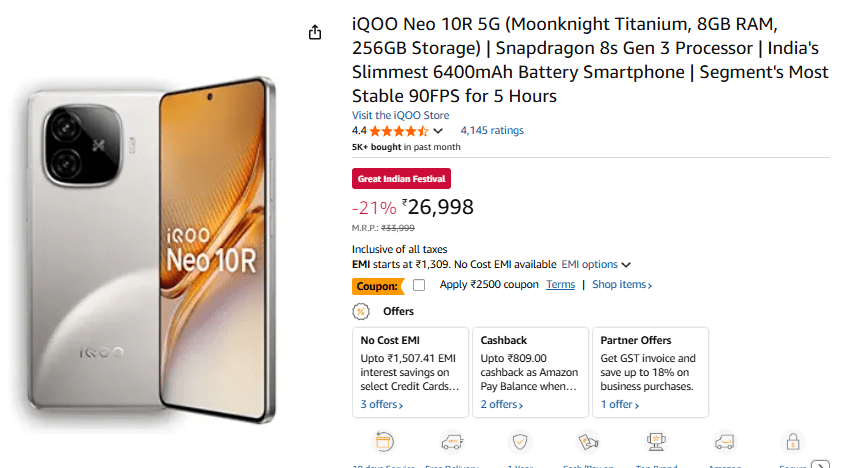
Task: Click the Free Delivery truck icon
Action: click(451, 443)
